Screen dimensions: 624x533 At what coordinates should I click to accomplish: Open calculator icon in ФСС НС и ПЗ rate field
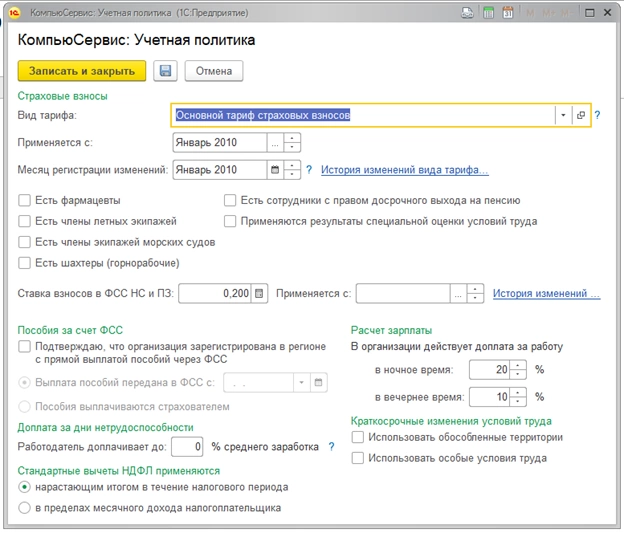click(259, 293)
